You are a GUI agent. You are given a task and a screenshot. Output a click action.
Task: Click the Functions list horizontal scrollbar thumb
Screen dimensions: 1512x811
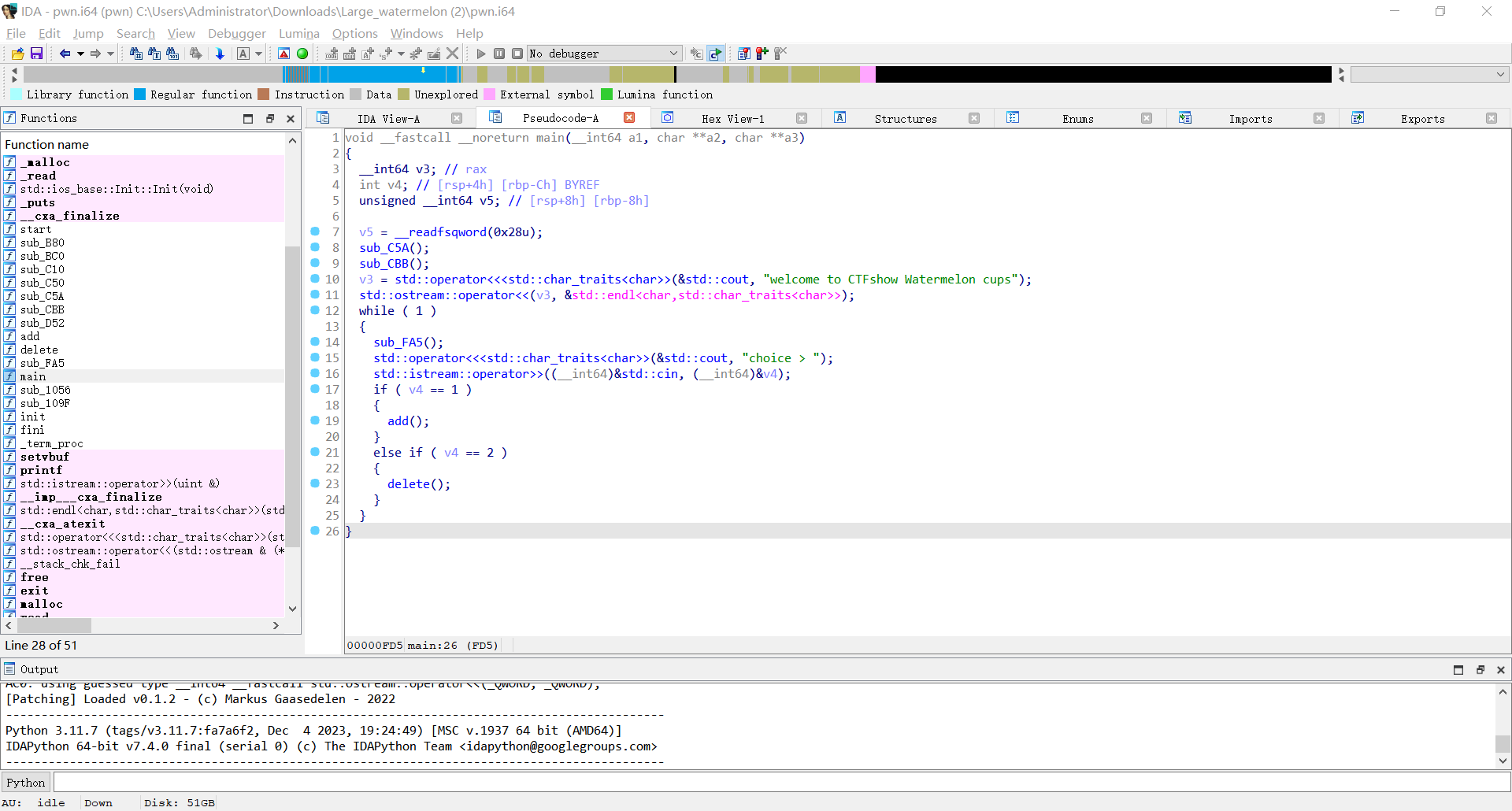click(x=54, y=625)
